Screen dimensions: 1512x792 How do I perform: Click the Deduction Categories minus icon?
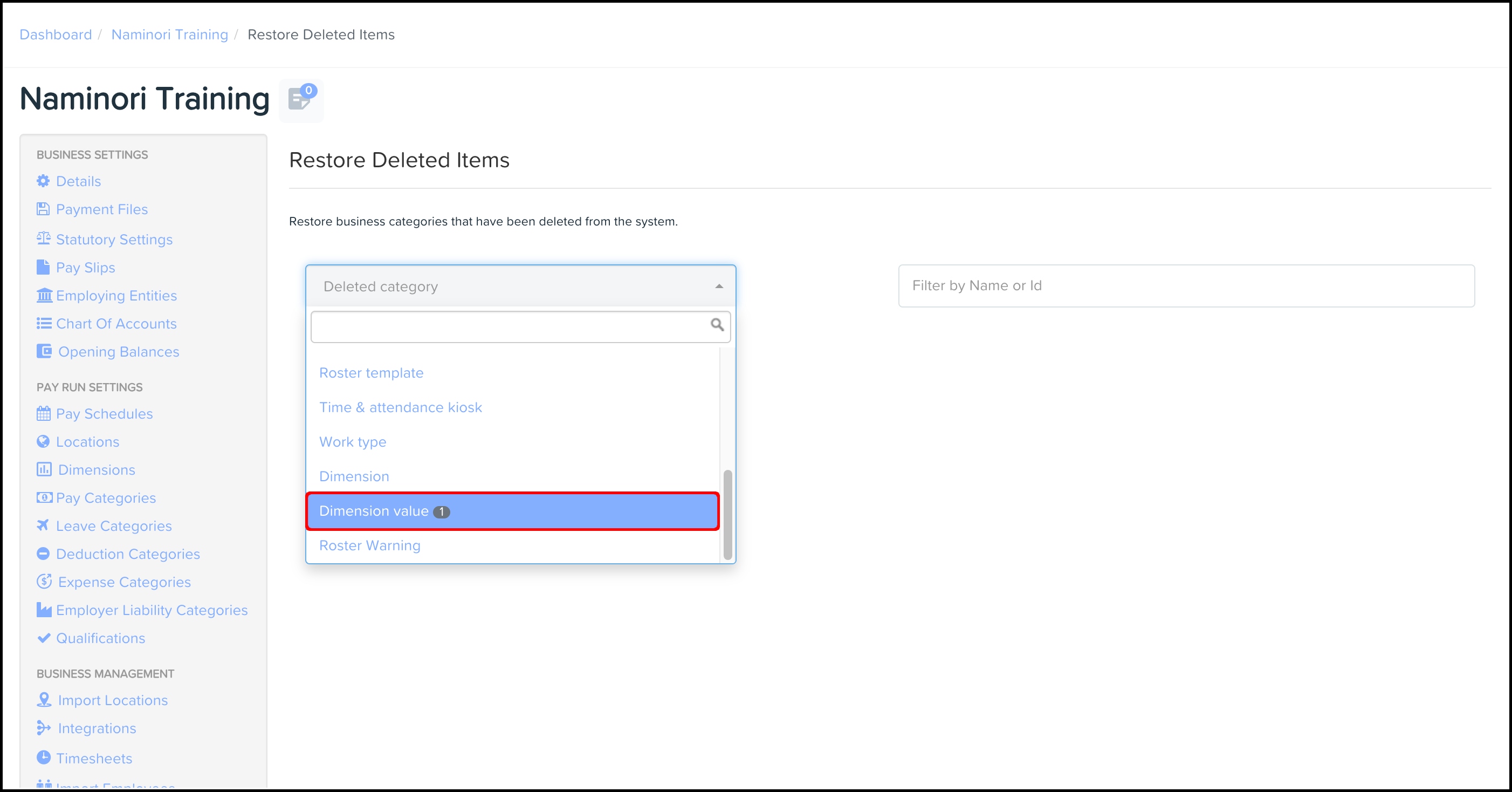(43, 553)
